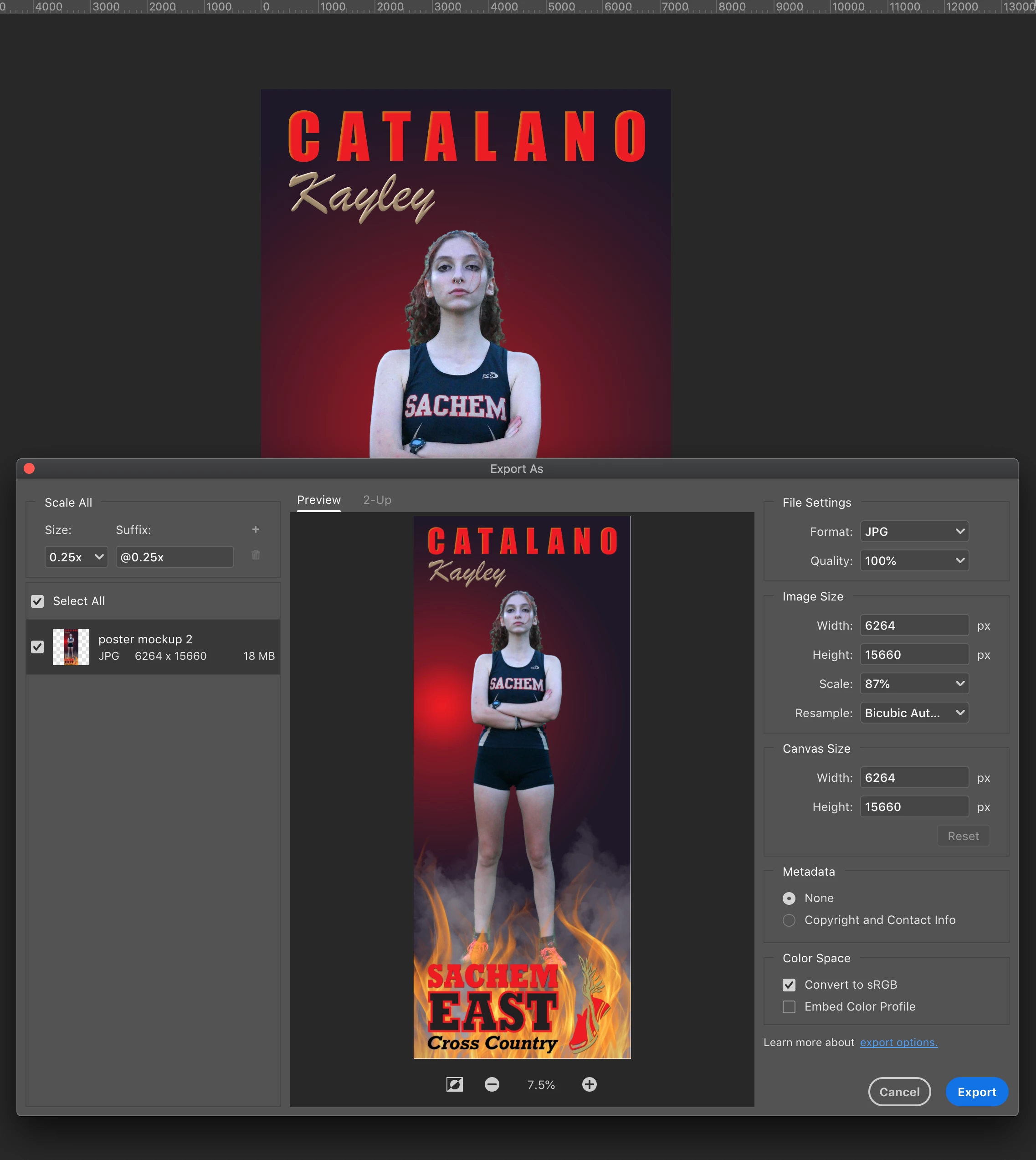The width and height of the screenshot is (1036, 1160).
Task: Open the export options link
Action: coord(898,1042)
